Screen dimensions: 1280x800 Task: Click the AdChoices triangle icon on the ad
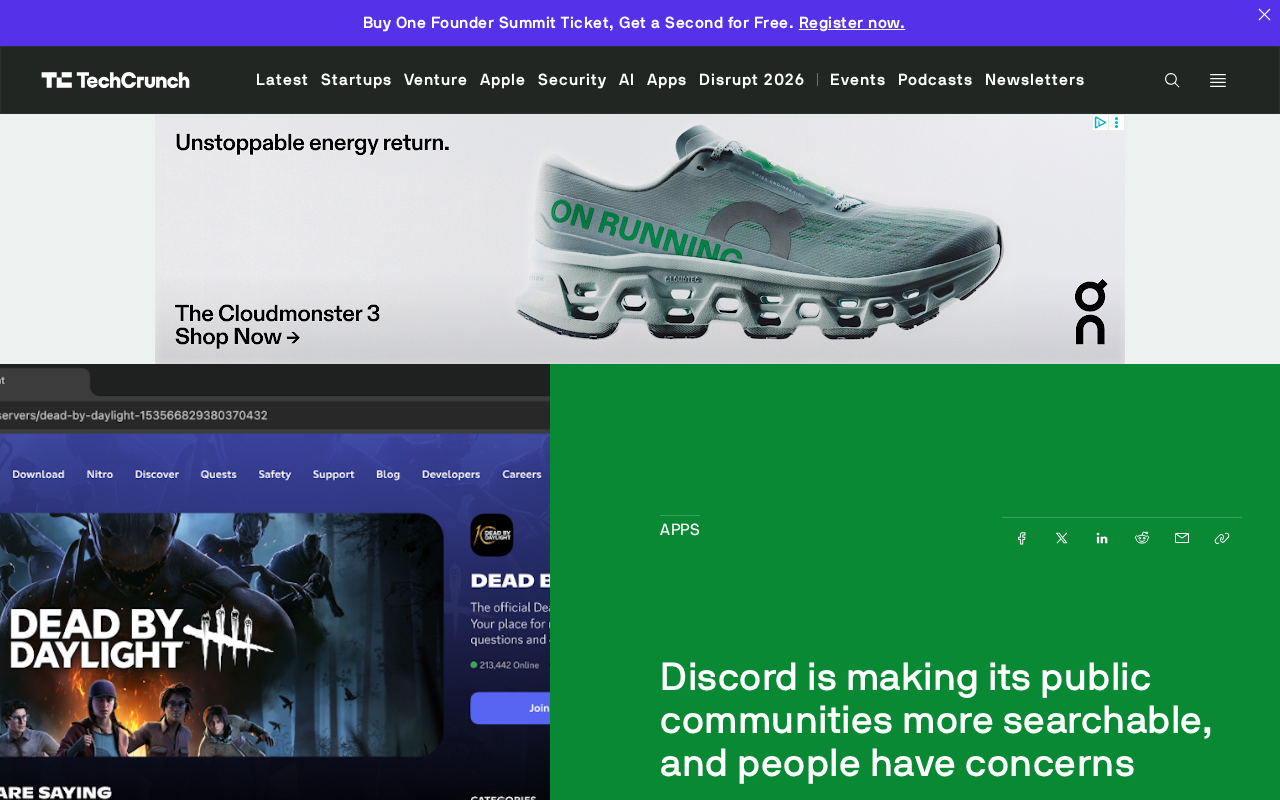point(1100,122)
